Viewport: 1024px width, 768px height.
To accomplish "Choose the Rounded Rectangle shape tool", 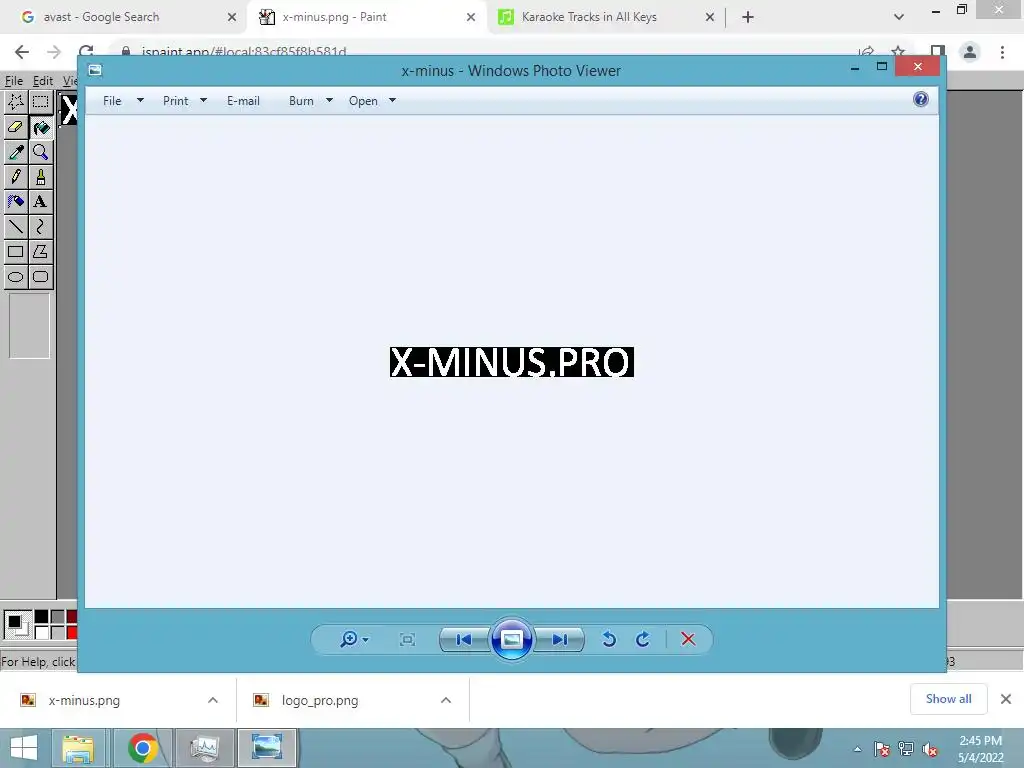I will (x=40, y=276).
